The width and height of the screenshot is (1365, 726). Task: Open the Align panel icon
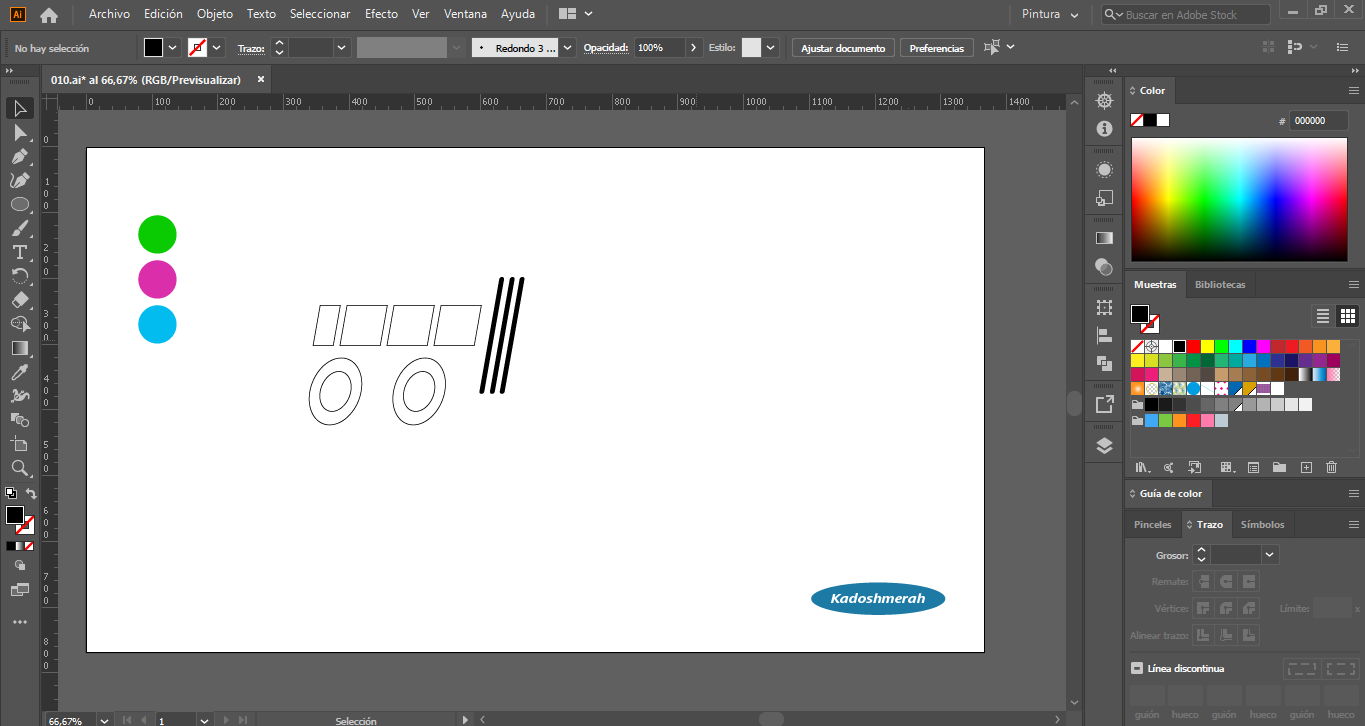point(1104,335)
